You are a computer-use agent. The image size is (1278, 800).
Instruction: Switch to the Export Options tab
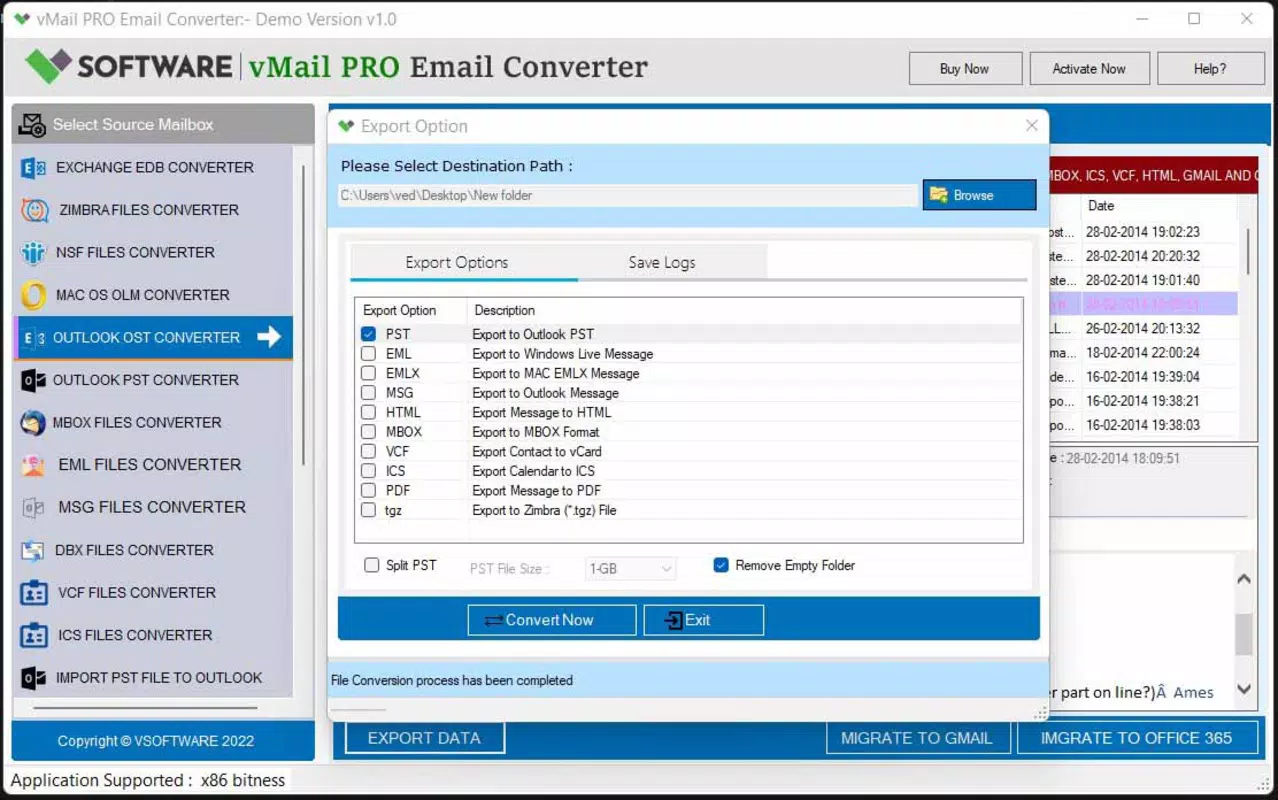coord(457,262)
